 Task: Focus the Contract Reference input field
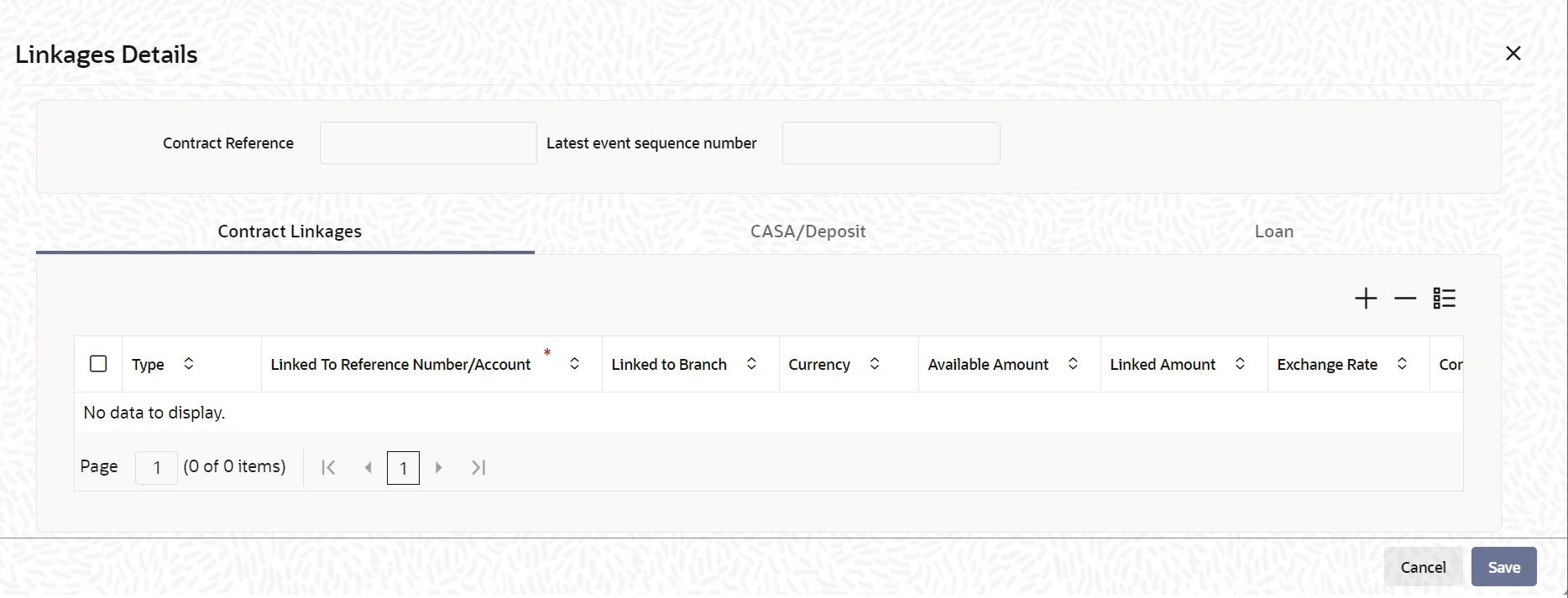coord(428,143)
